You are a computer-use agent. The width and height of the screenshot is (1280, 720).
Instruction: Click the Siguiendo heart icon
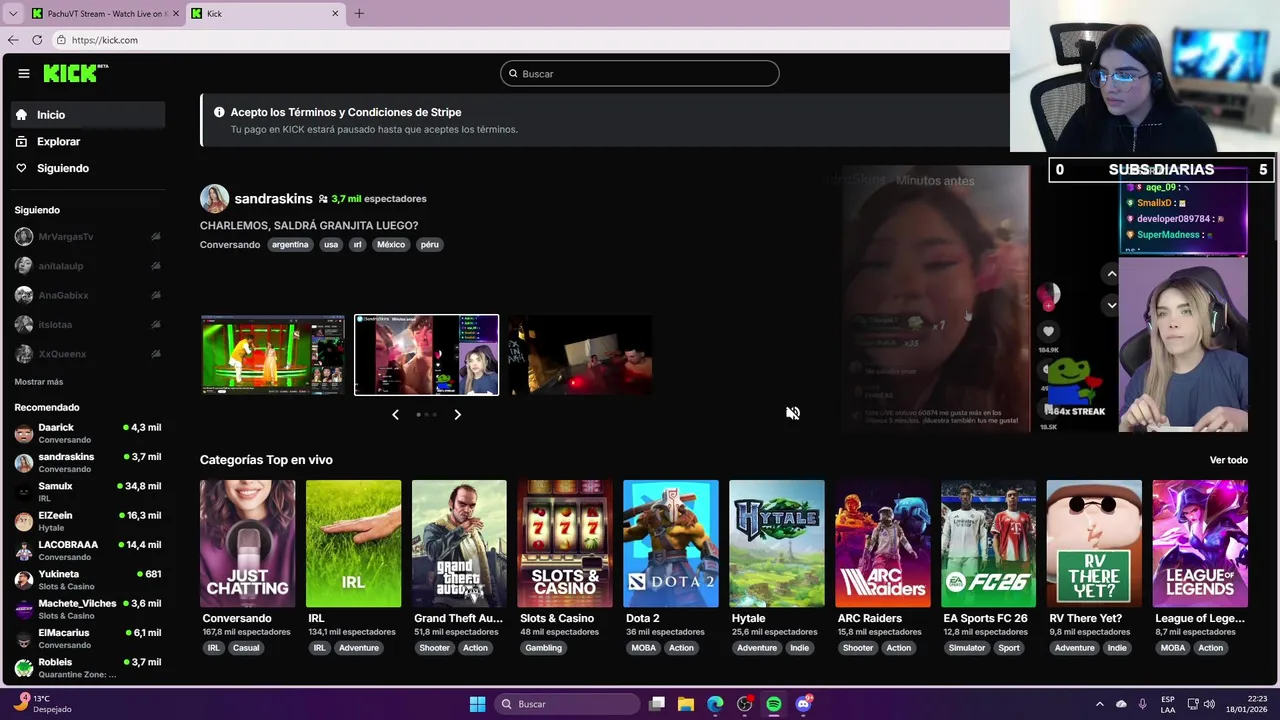point(21,168)
